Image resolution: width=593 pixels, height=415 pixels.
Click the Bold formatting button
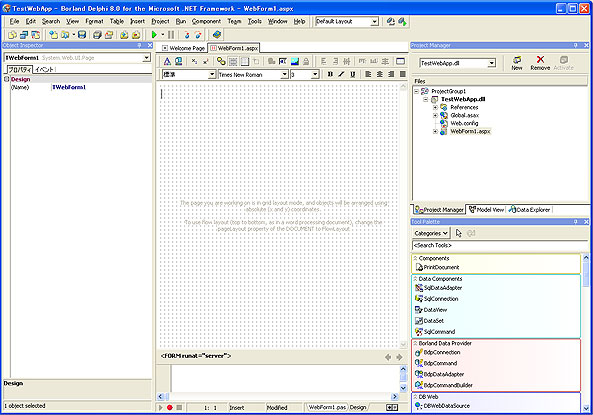(x=330, y=74)
